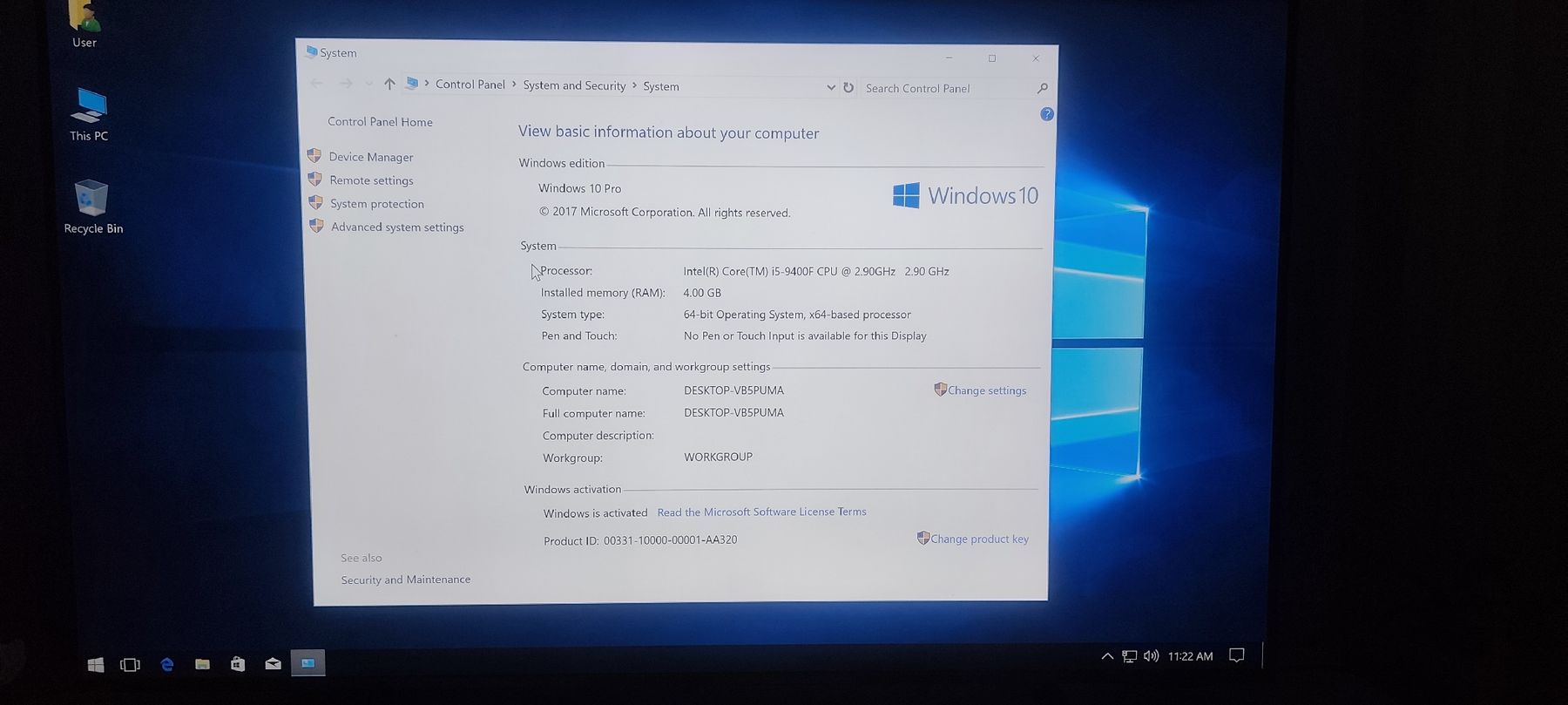Open the Windows Start menu

[x=96, y=665]
